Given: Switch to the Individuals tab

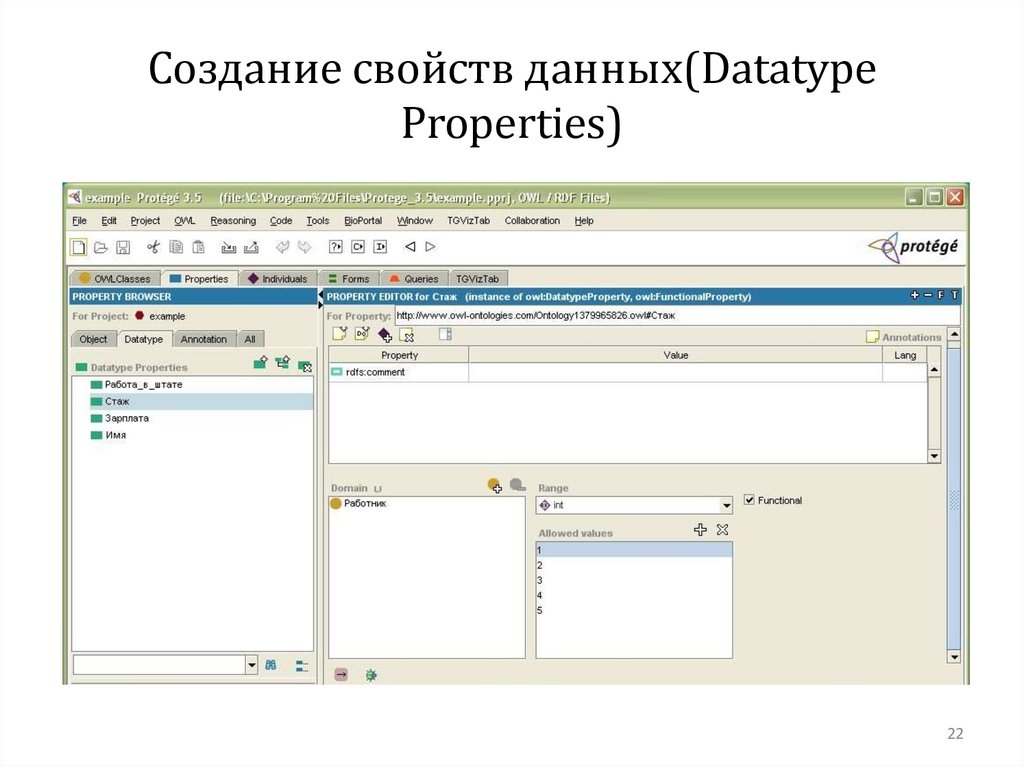Looking at the screenshot, I should 278,278.
